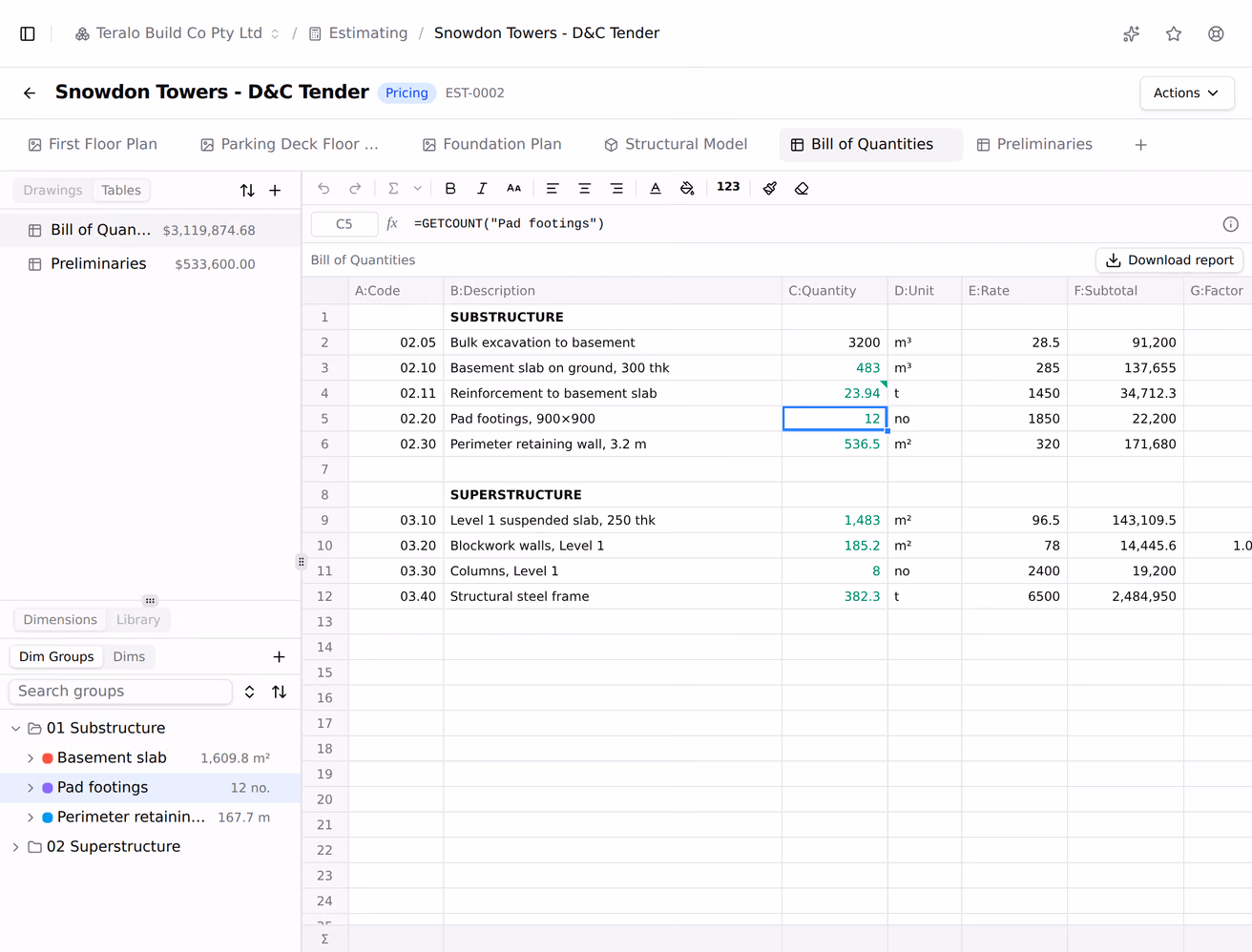Switch sidebar to Tables view
Screen dimensions: 1252x952
point(121,190)
